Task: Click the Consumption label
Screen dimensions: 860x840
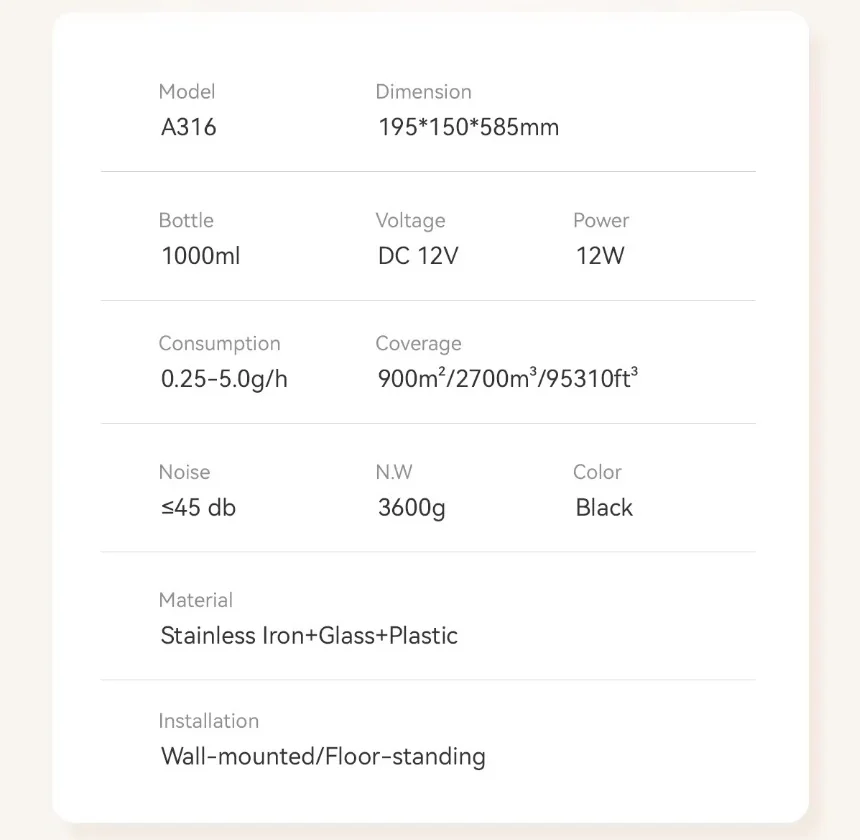Action: (x=219, y=344)
